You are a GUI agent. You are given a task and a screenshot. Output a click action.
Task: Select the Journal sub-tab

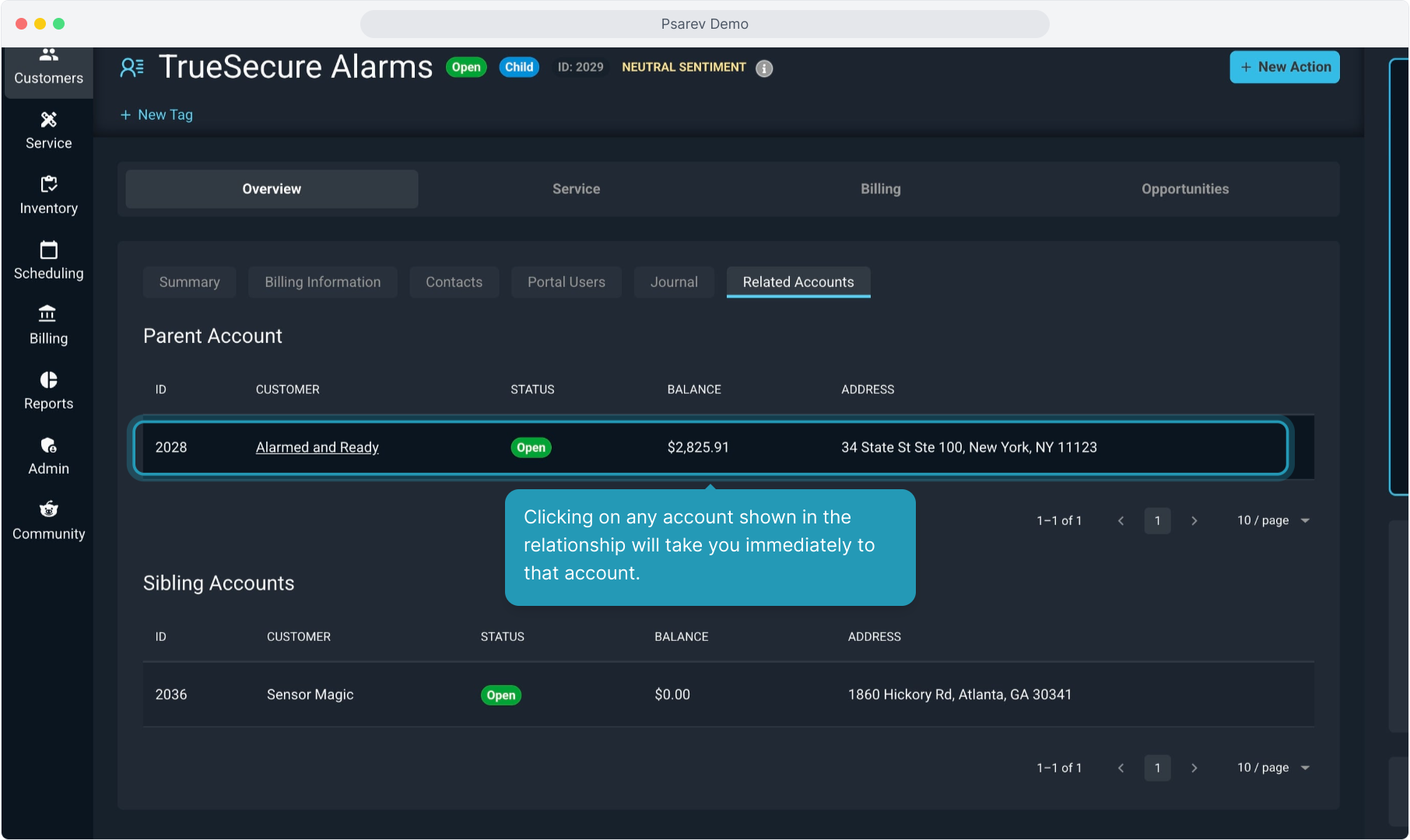tap(673, 282)
